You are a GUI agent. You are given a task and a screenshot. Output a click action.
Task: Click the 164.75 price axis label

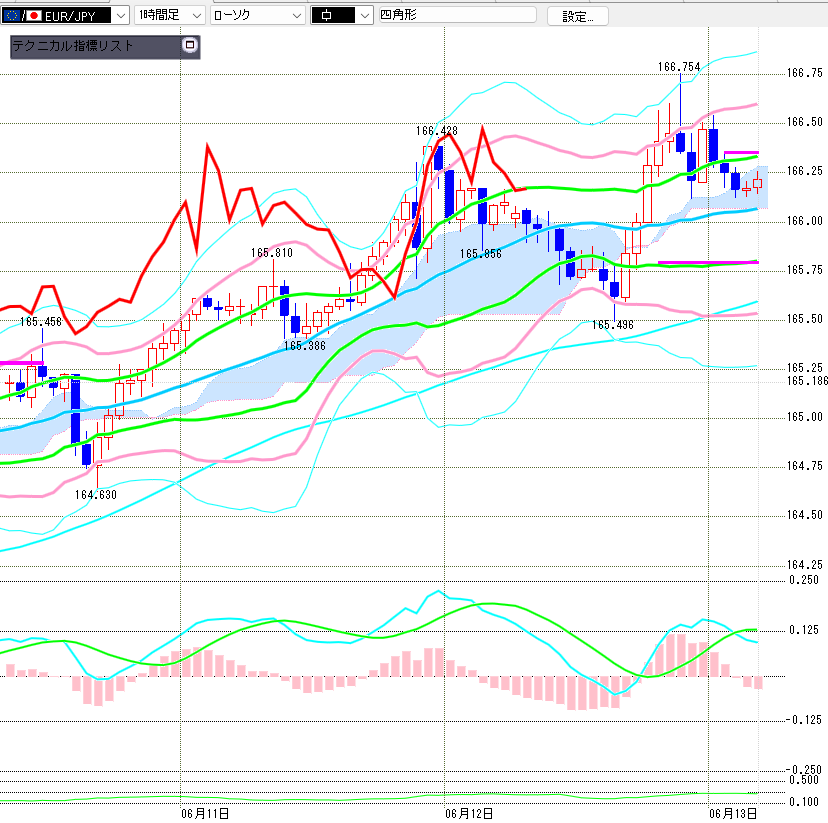[x=805, y=466]
